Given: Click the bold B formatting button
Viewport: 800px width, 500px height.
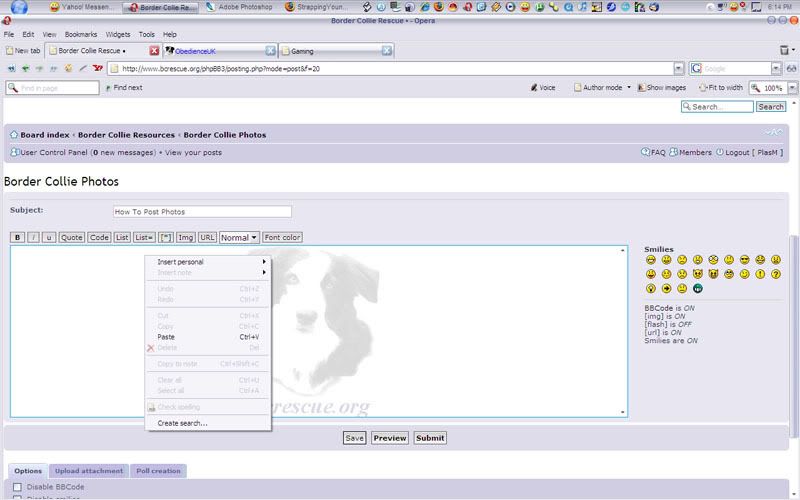Looking at the screenshot, I should pyautogui.click(x=17, y=237).
